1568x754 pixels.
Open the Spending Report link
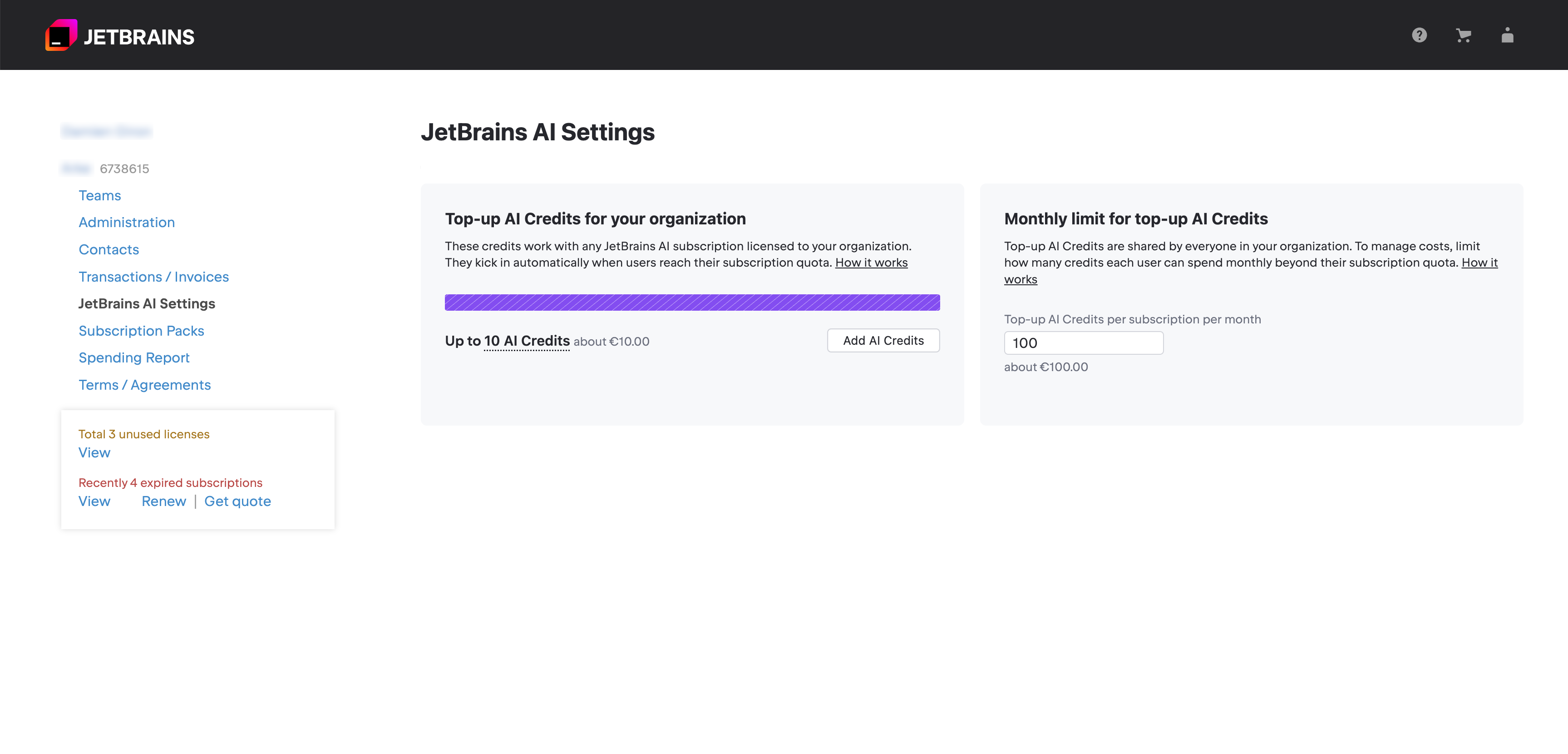(x=134, y=357)
